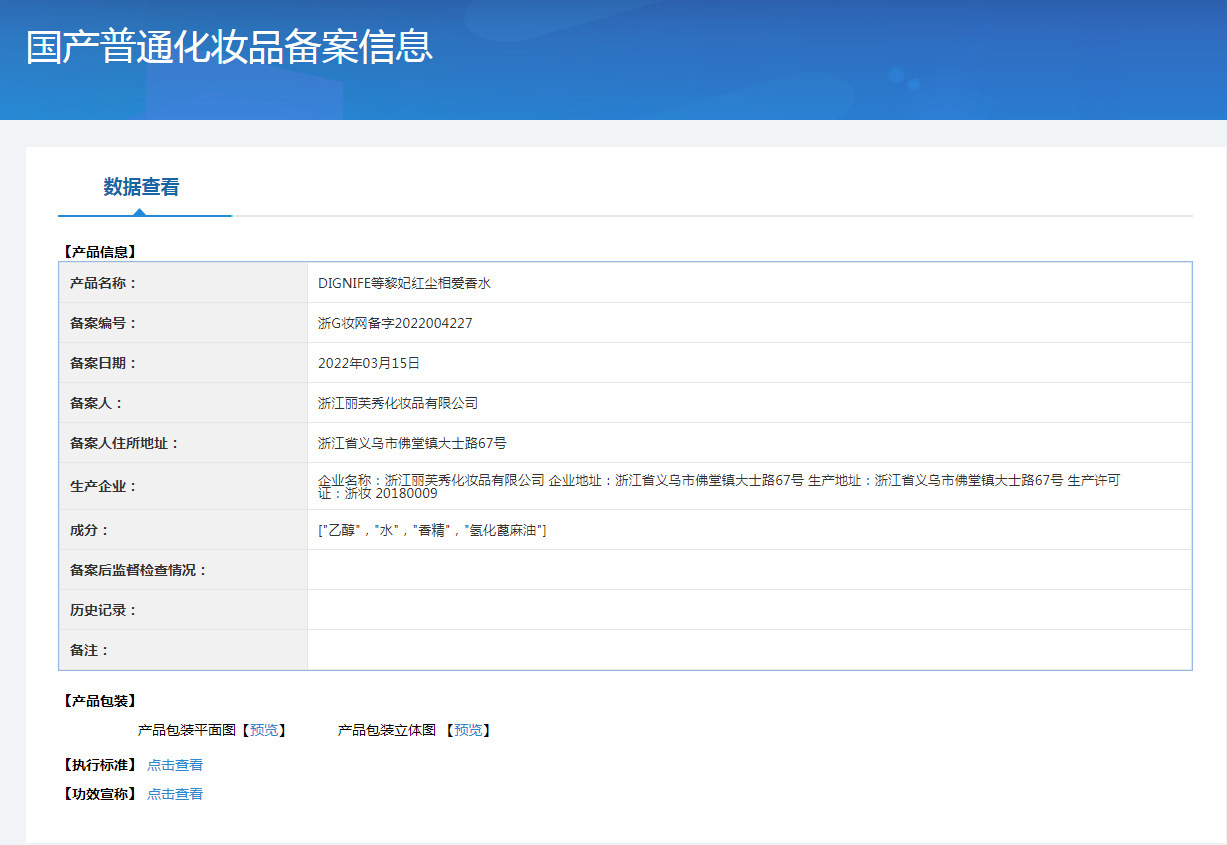Open 点击查看 link for 功效宣称
This screenshot has width=1227, height=845.
[x=175, y=794]
